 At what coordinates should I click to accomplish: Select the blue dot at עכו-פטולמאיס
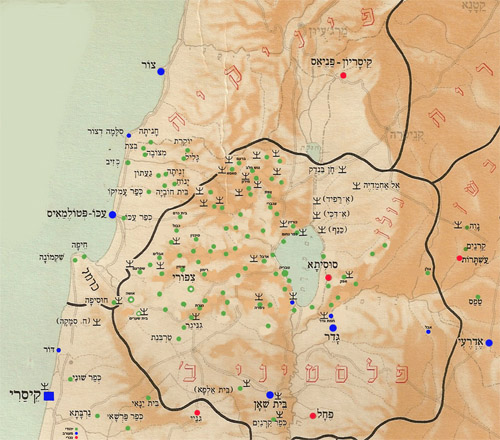(112, 215)
